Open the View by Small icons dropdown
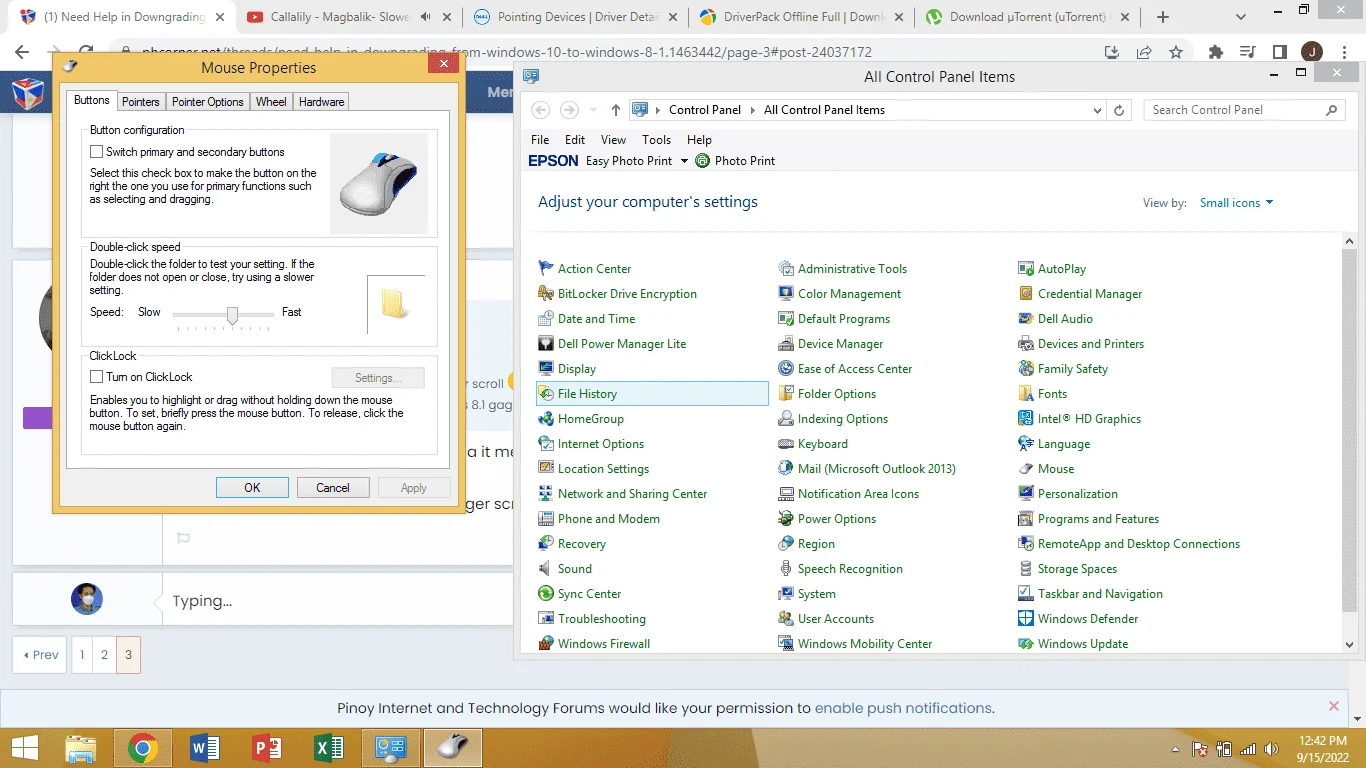1366x768 pixels. [1237, 203]
